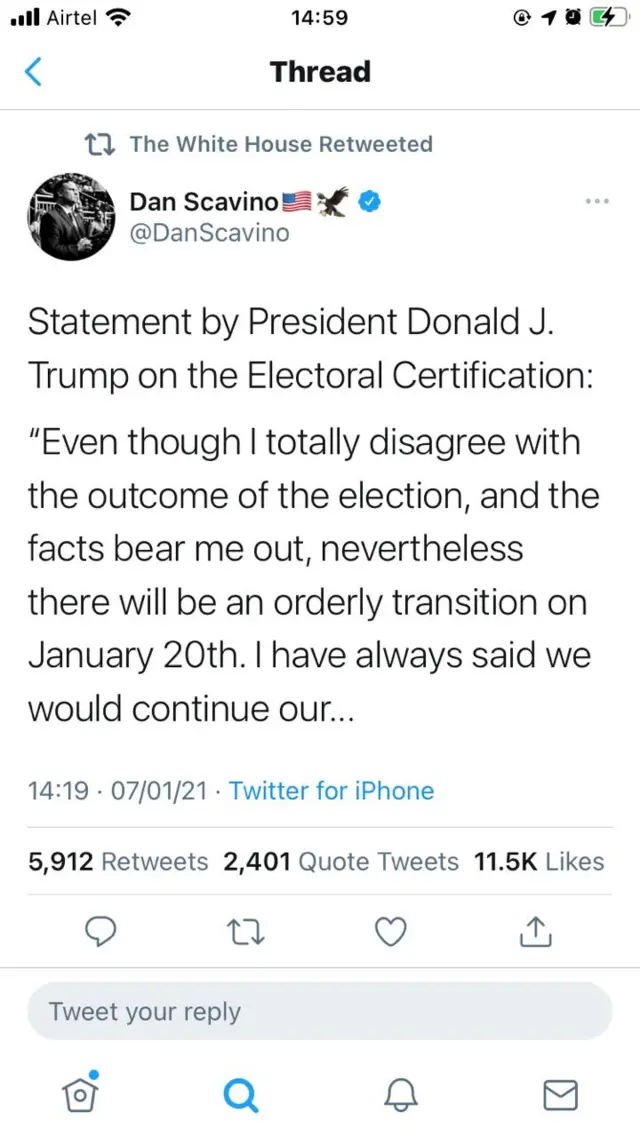This screenshot has width=640, height=1137.
Task: Retweet using the retweet arrows icon
Action: pyautogui.click(x=245, y=932)
